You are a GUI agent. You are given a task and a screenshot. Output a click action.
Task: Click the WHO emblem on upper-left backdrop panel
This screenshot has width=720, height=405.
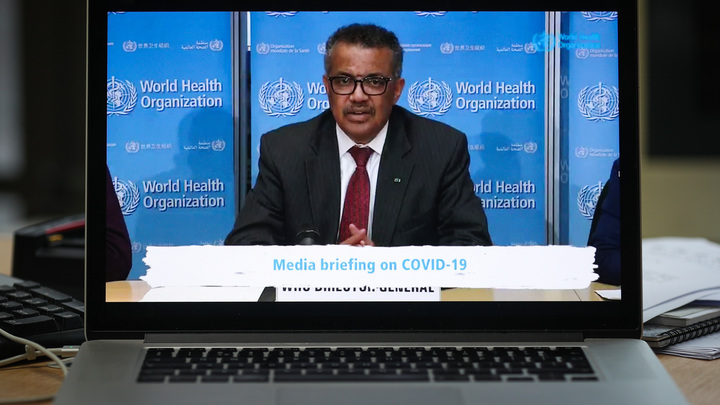point(121,95)
